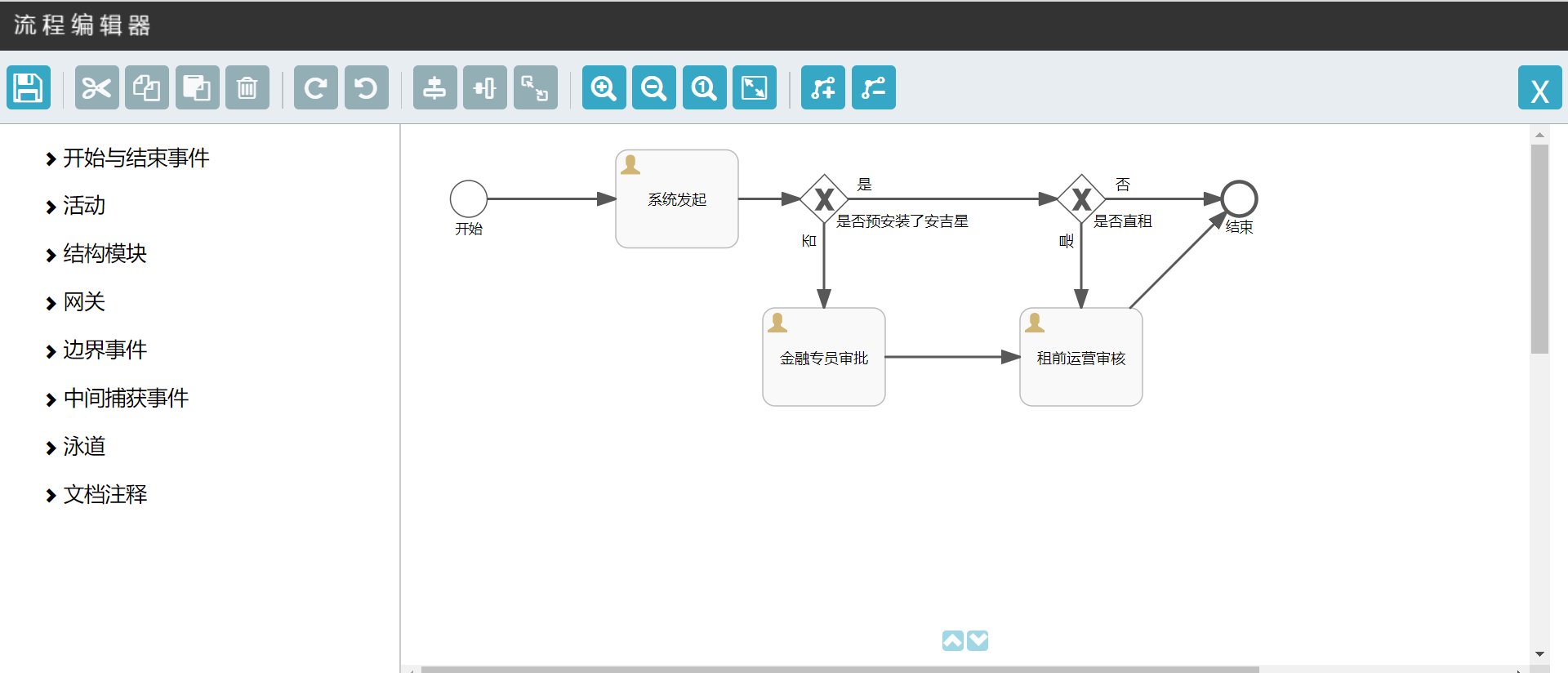Reset zoom to actual size
The image size is (1568, 673).
click(x=705, y=87)
